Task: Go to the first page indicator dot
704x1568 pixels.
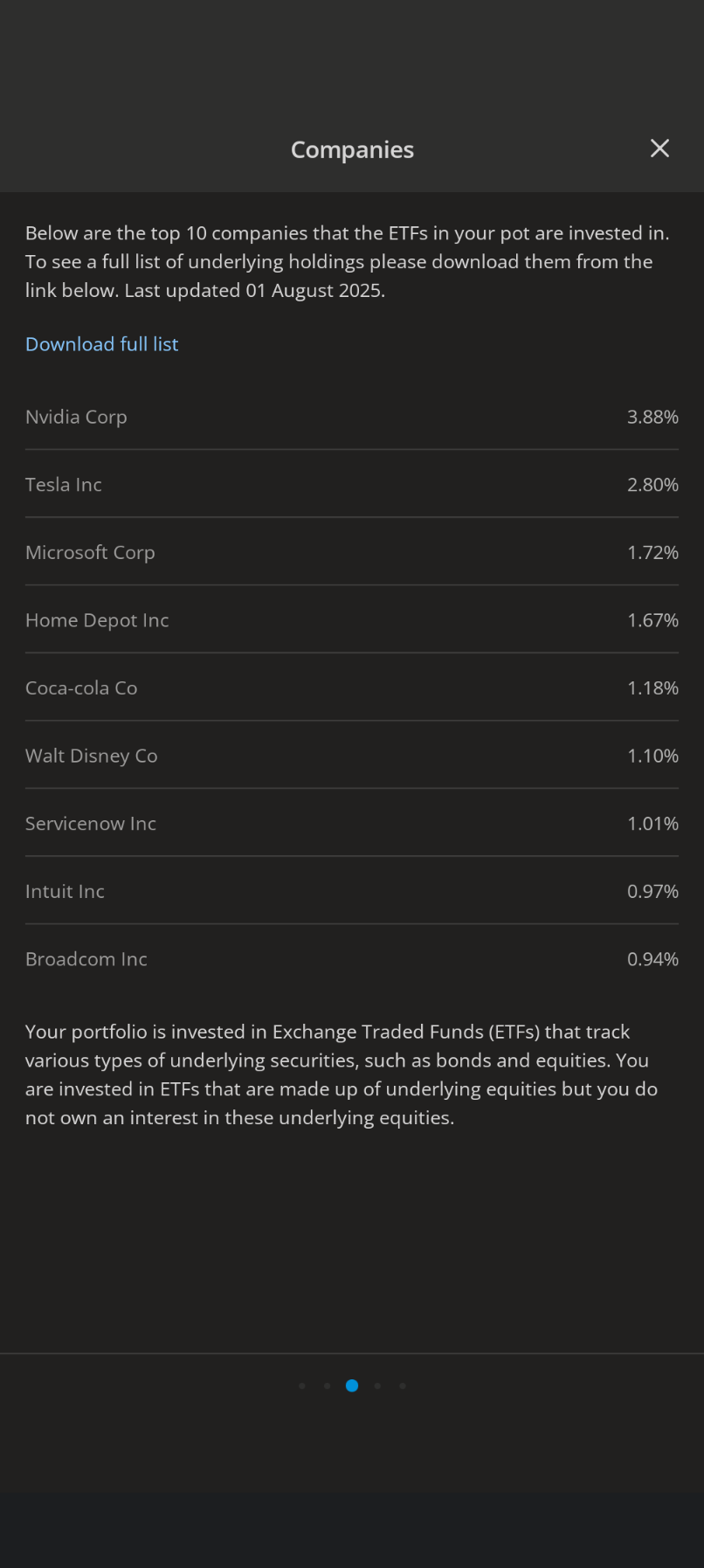Action: coord(302,1385)
